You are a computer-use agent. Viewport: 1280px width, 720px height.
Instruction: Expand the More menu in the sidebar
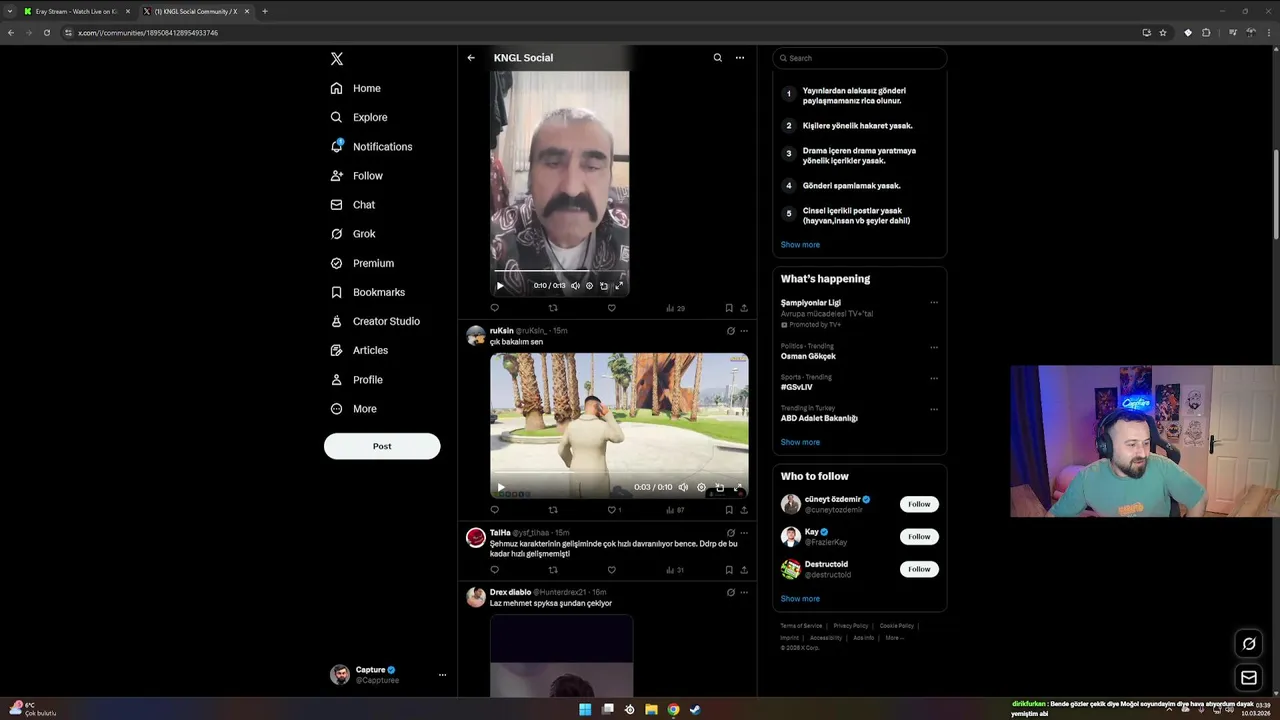tap(354, 408)
